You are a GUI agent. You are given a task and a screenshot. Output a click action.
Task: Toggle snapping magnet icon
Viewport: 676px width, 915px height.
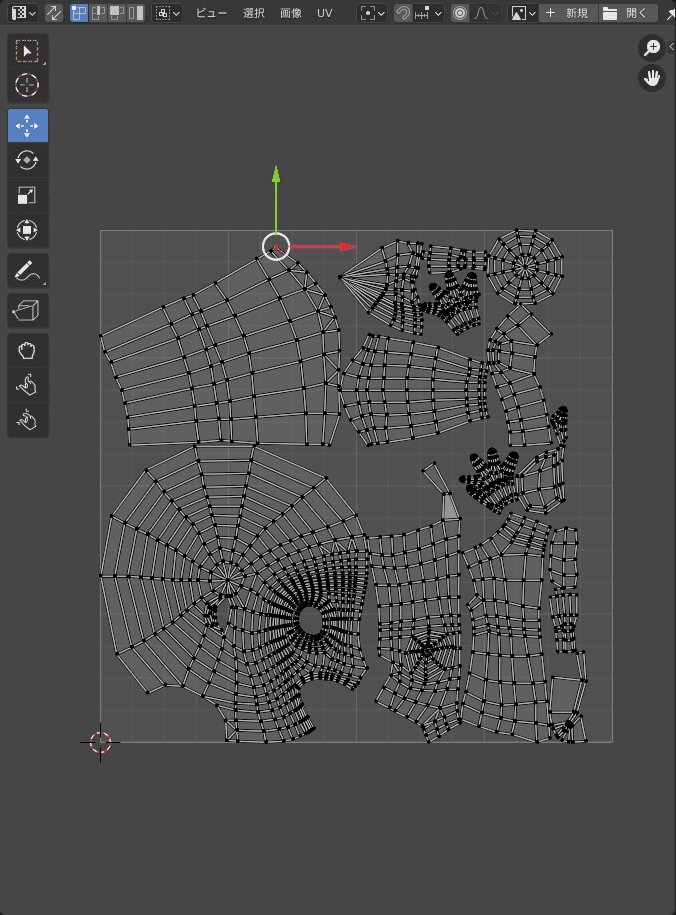(x=402, y=13)
